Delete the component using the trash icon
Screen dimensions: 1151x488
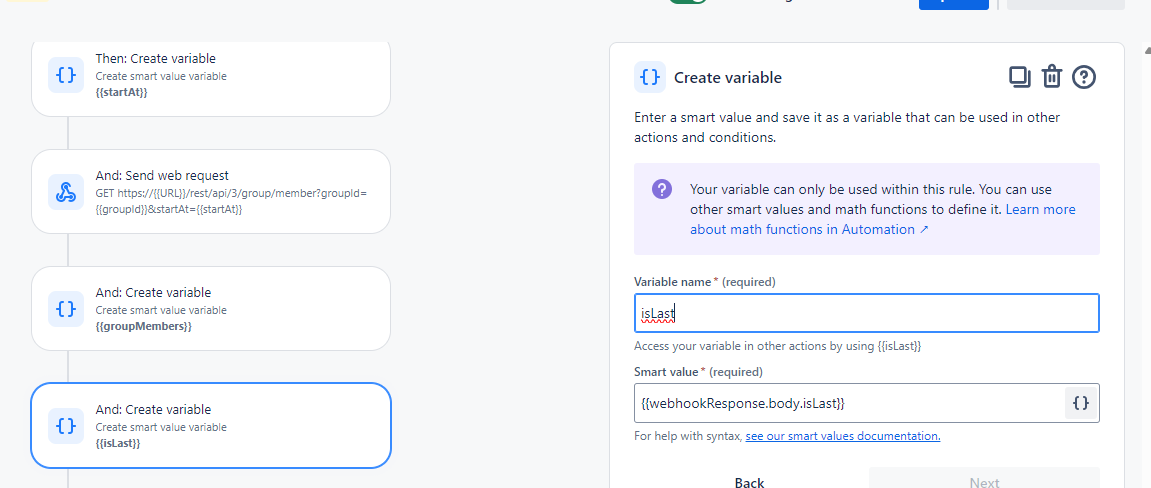pos(1052,77)
